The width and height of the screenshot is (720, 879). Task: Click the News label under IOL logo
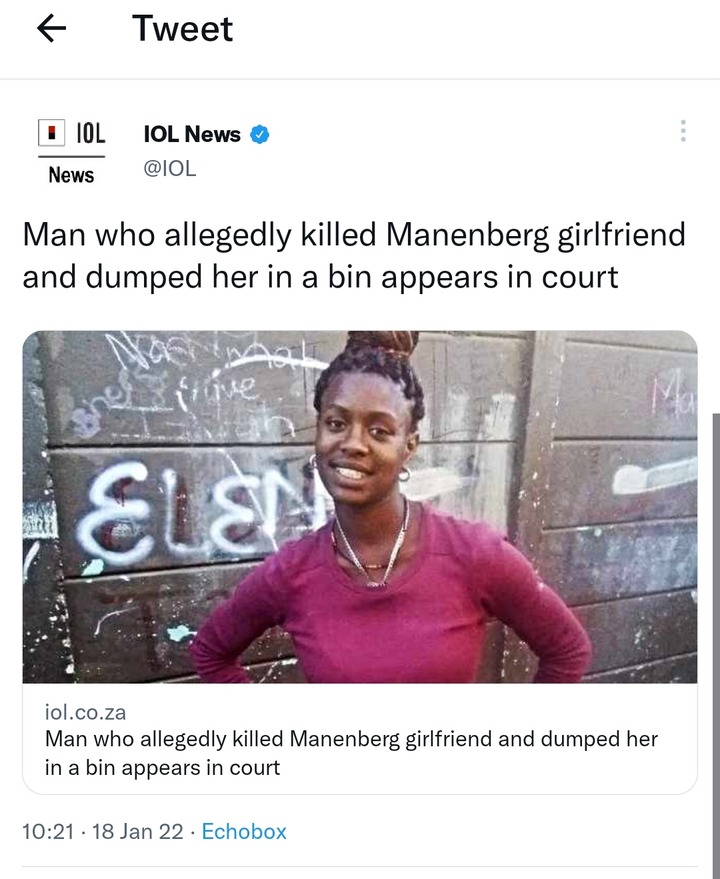(71, 175)
